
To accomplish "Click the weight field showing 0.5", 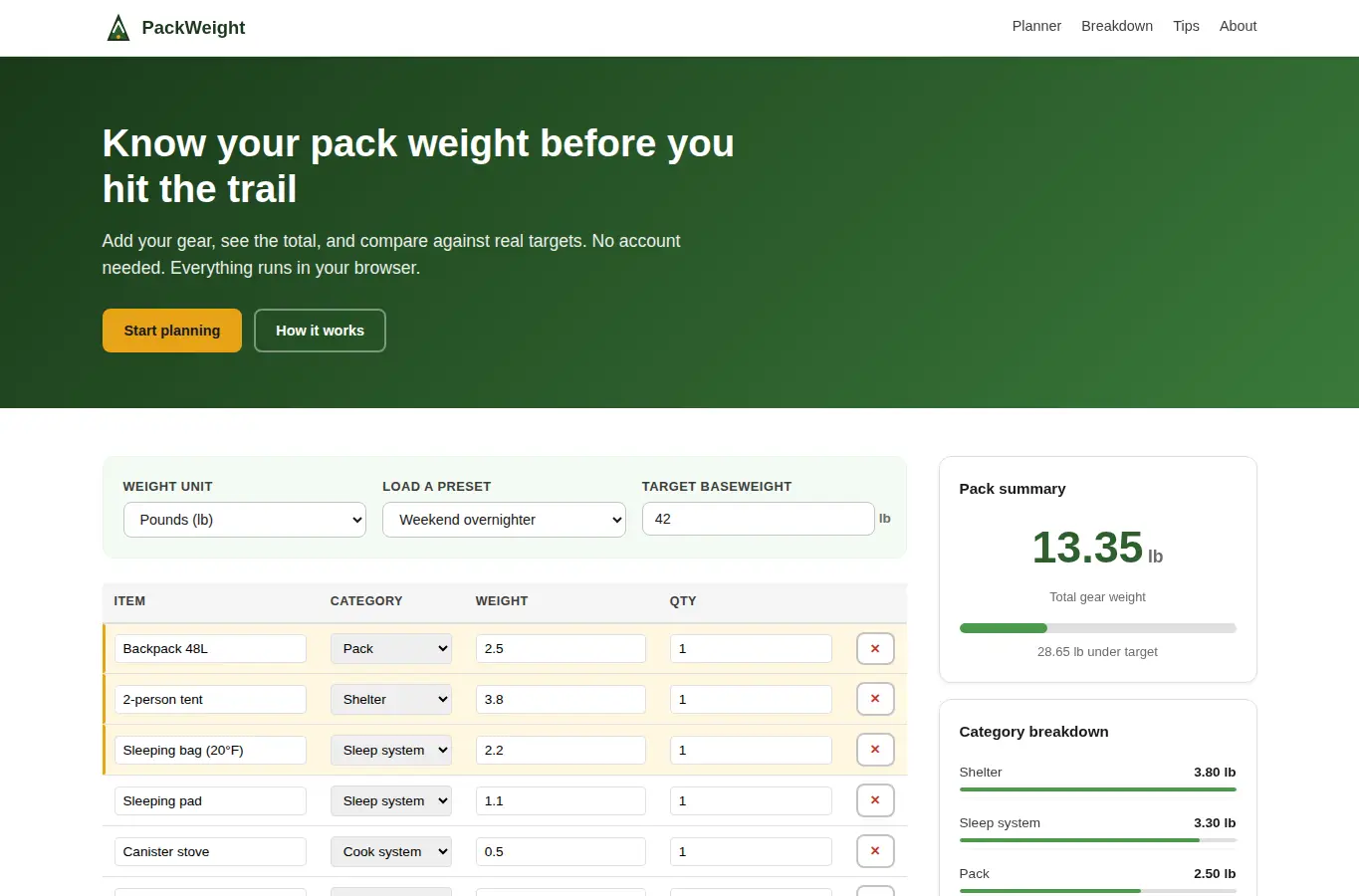I will click(x=561, y=852).
